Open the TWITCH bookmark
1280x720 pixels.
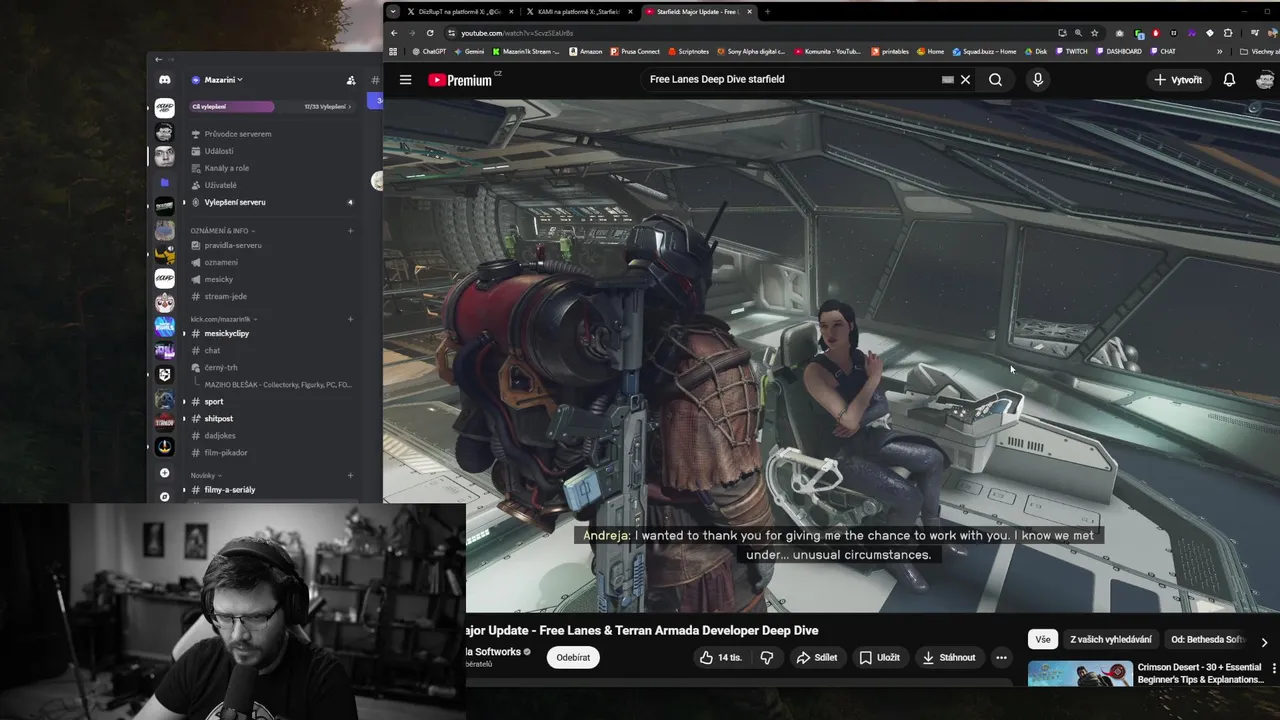click(1070, 51)
